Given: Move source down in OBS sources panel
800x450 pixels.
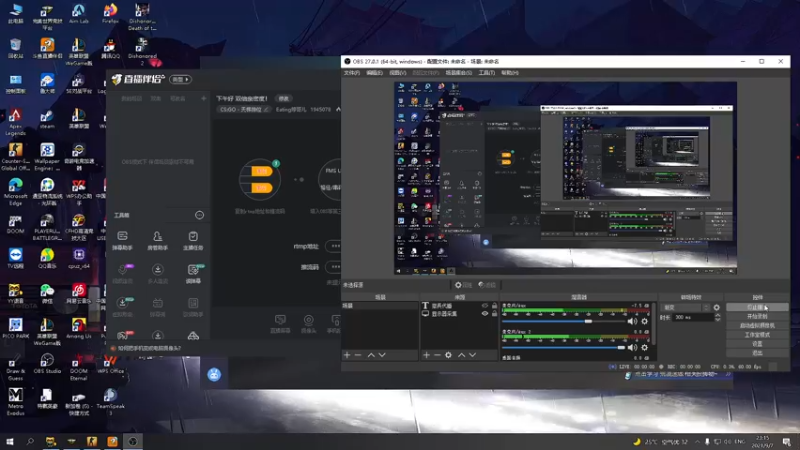Looking at the screenshot, I should 472,355.
